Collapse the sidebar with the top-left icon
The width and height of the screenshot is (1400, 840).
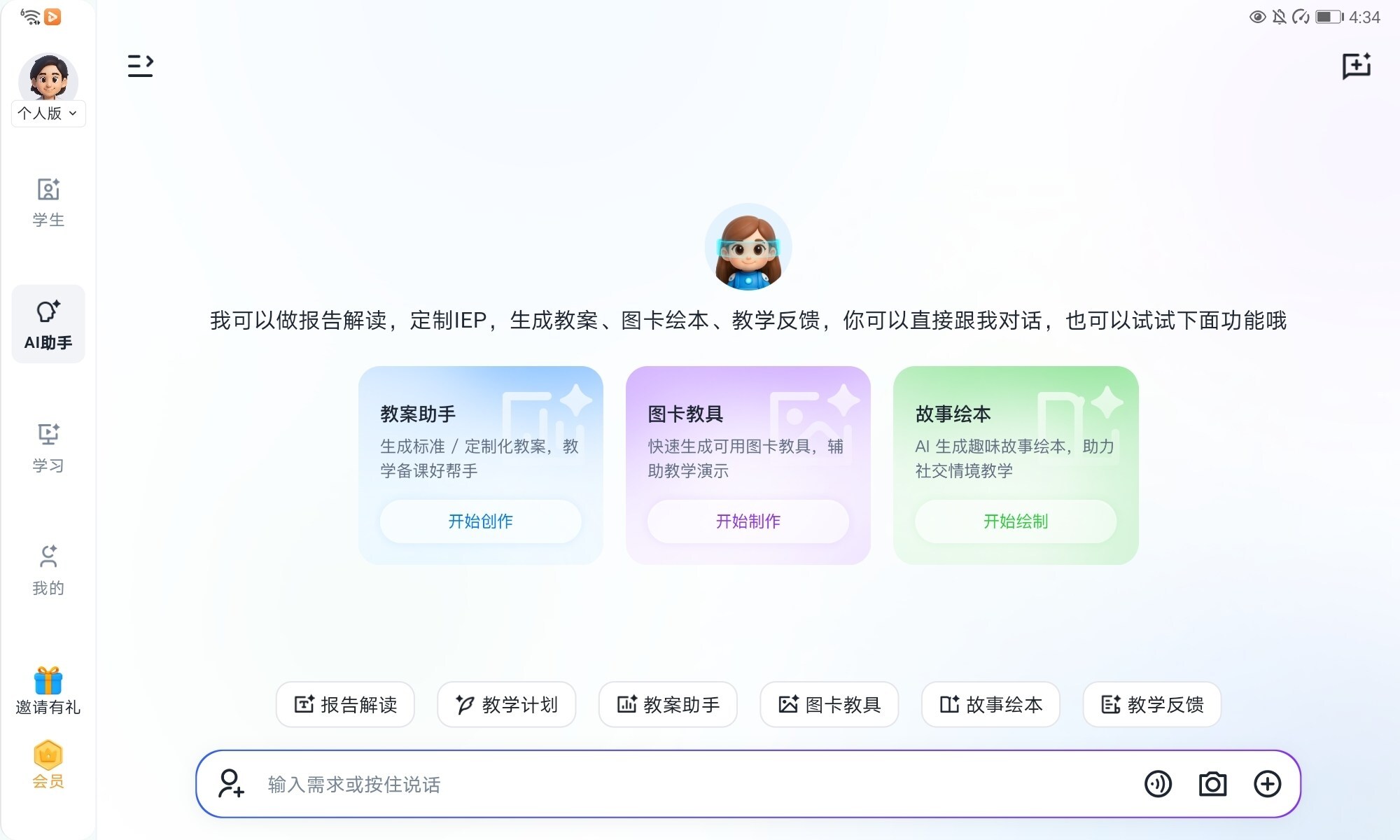(x=140, y=65)
